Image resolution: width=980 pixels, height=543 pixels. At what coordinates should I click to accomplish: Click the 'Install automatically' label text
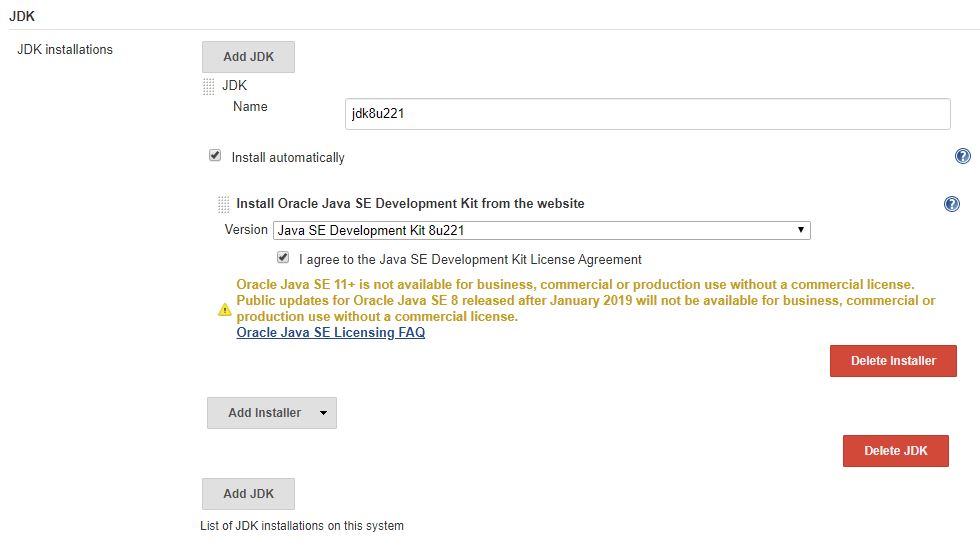coord(288,157)
